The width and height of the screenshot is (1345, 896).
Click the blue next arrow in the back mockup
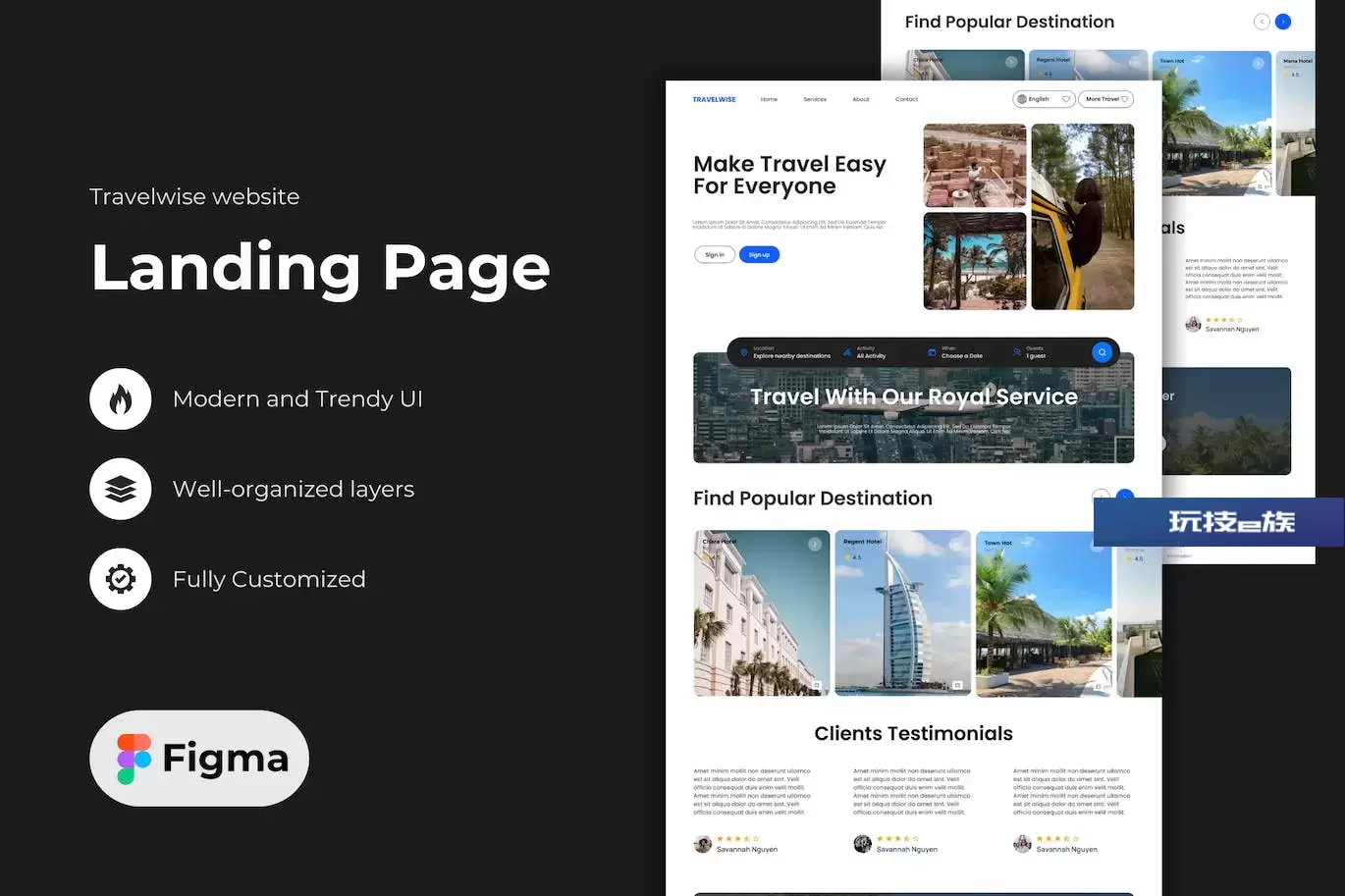pos(1283,22)
